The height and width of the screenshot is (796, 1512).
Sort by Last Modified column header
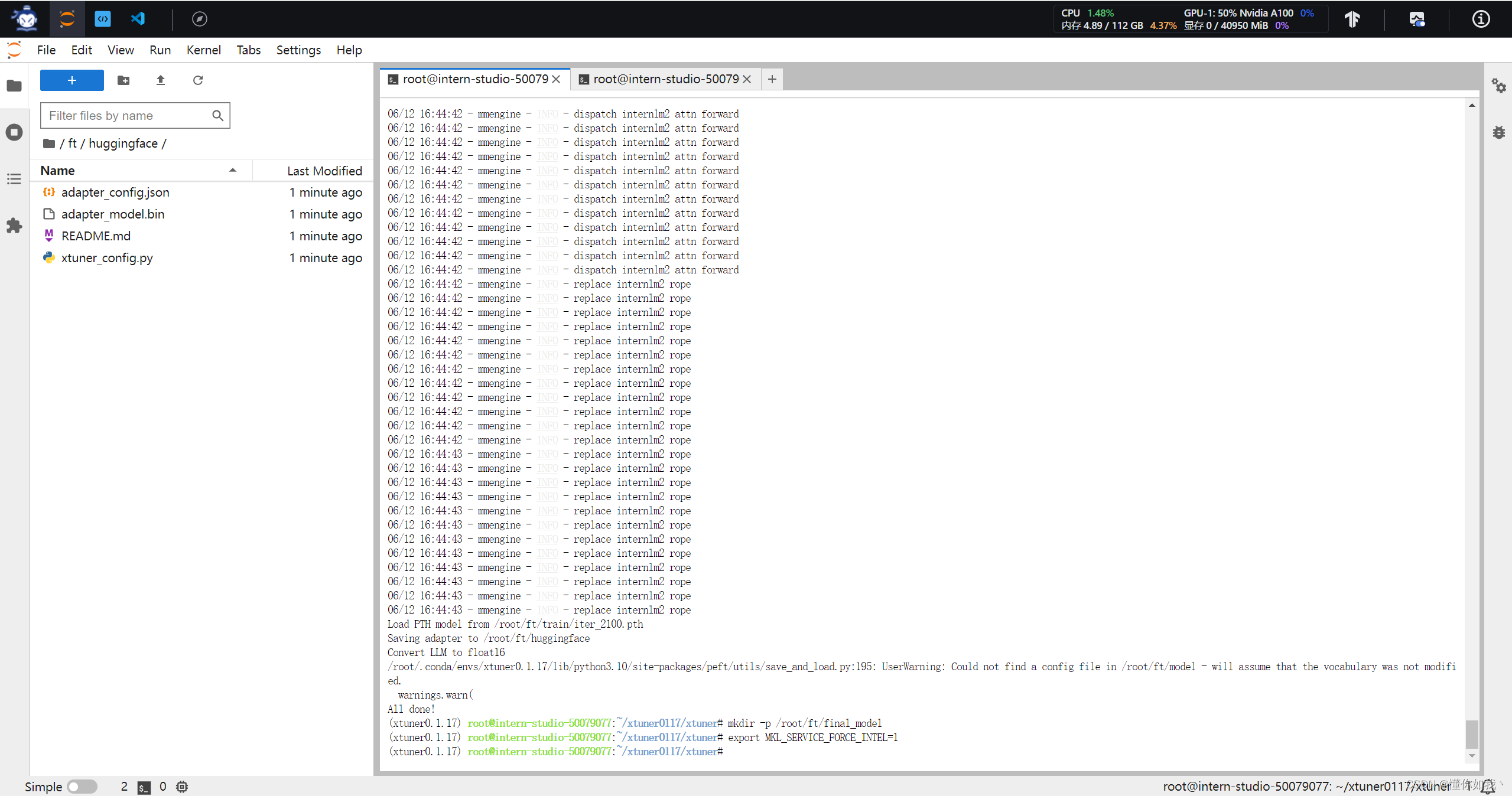pos(324,171)
